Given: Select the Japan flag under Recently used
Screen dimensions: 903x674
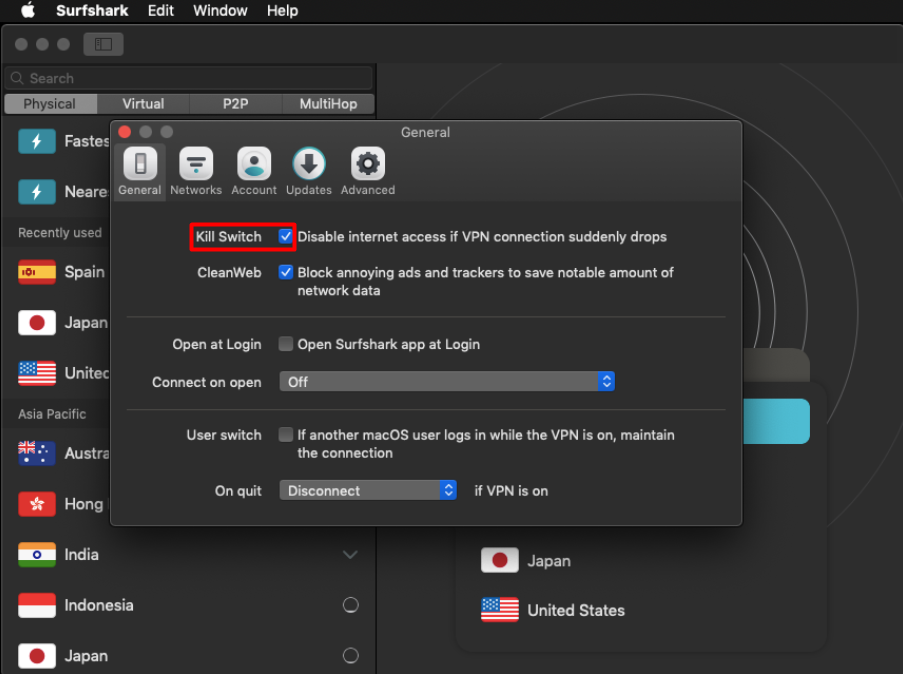Looking at the screenshot, I should (x=37, y=323).
